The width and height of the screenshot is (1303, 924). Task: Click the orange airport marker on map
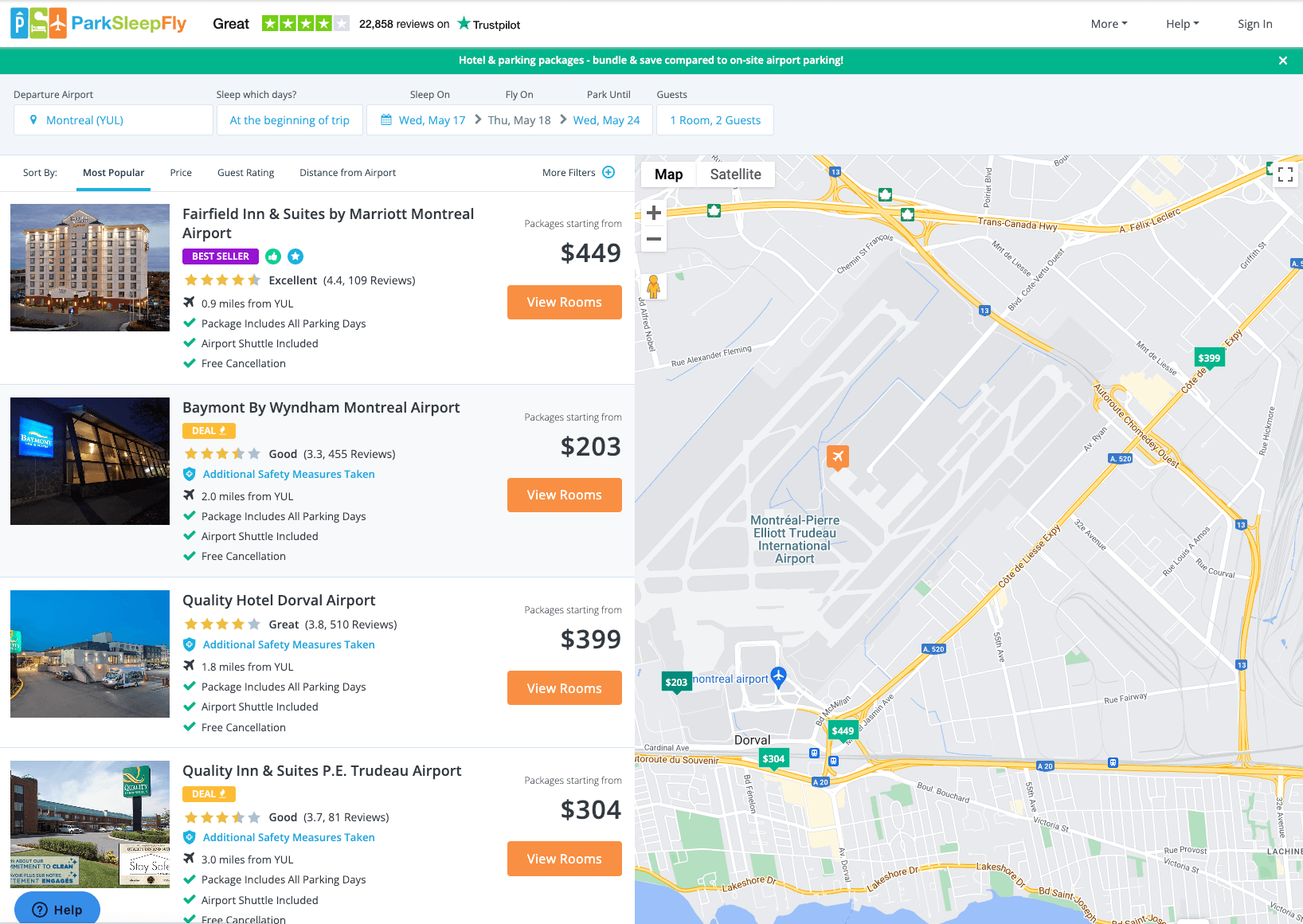click(837, 457)
